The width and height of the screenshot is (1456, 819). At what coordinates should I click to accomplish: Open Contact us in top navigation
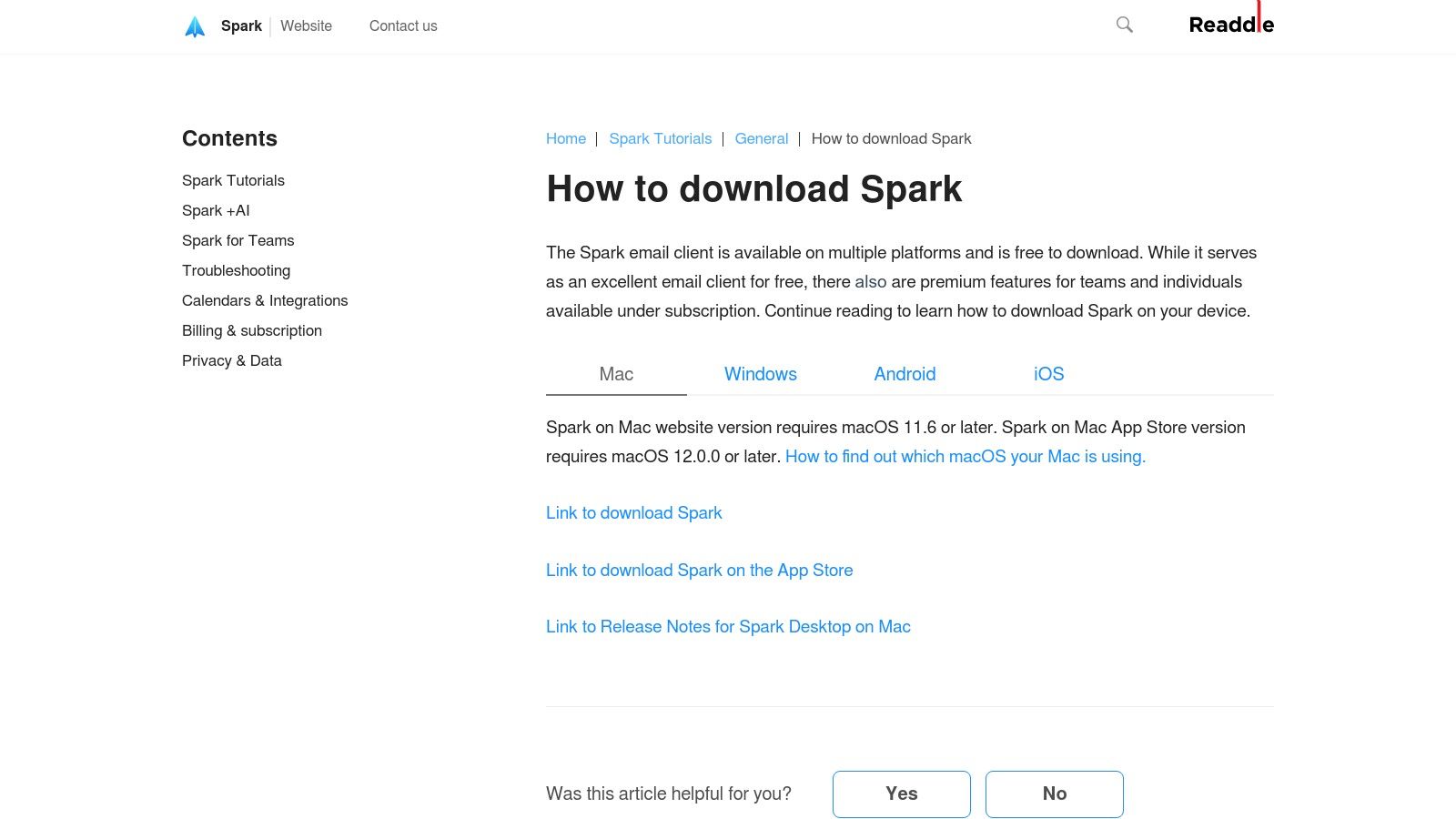[403, 26]
